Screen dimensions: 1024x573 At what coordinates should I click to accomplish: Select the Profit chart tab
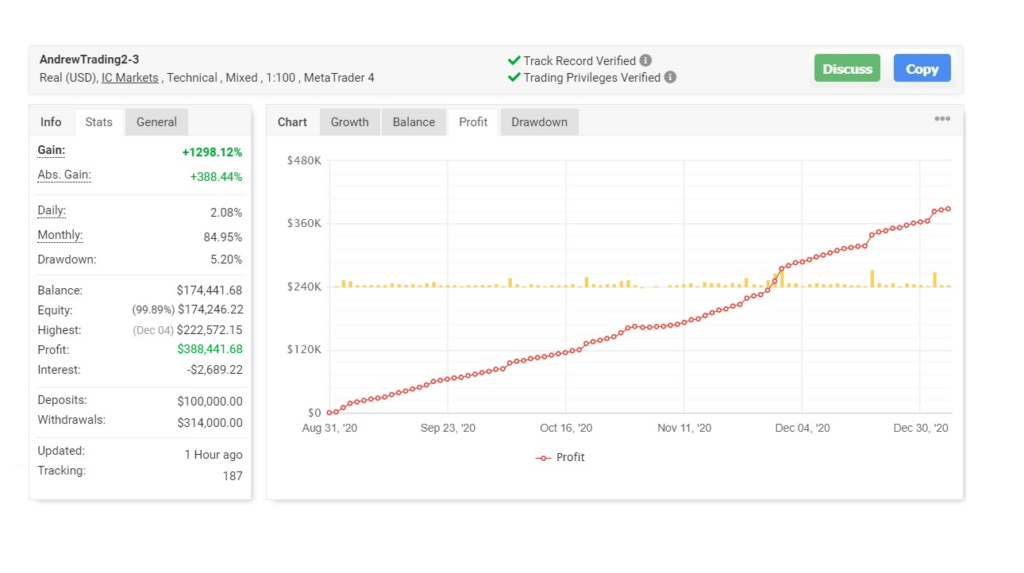pos(473,122)
